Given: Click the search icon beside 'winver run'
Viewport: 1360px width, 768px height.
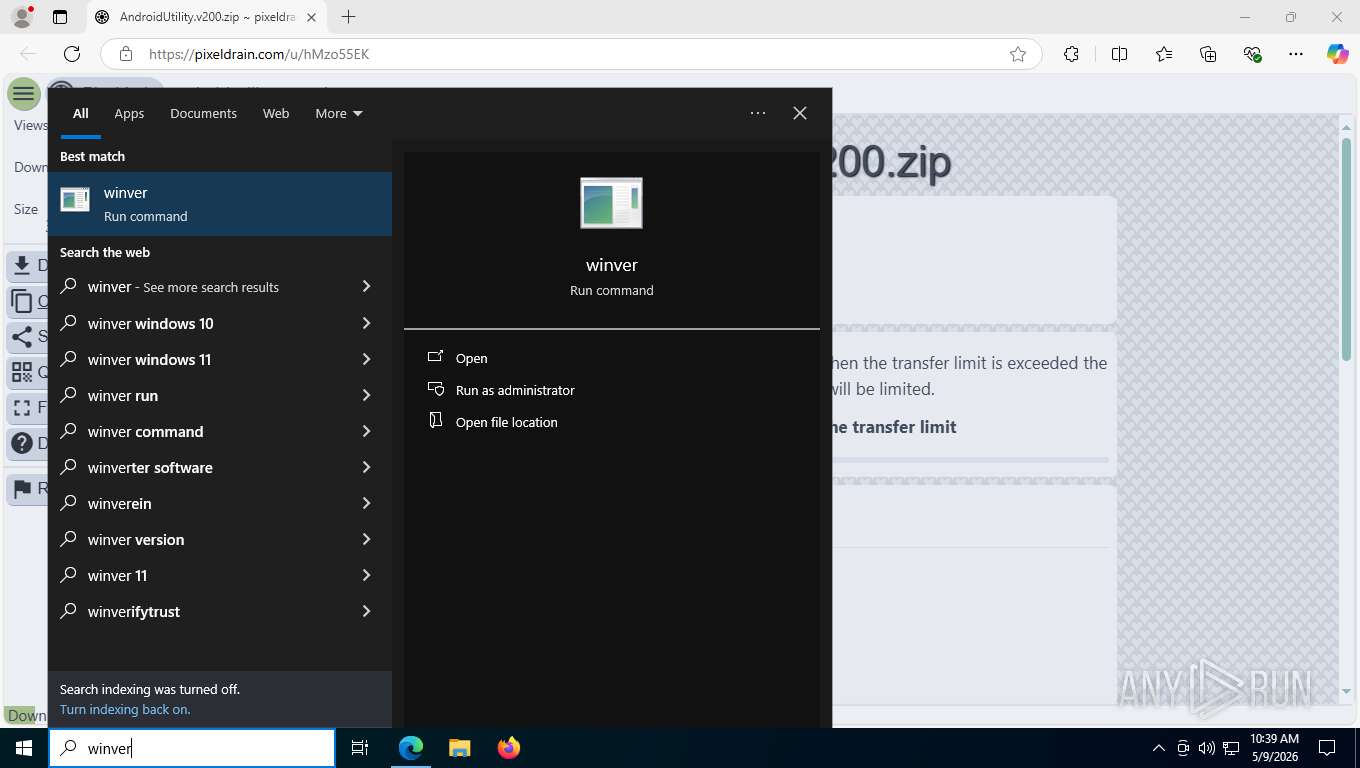Looking at the screenshot, I should [68, 395].
